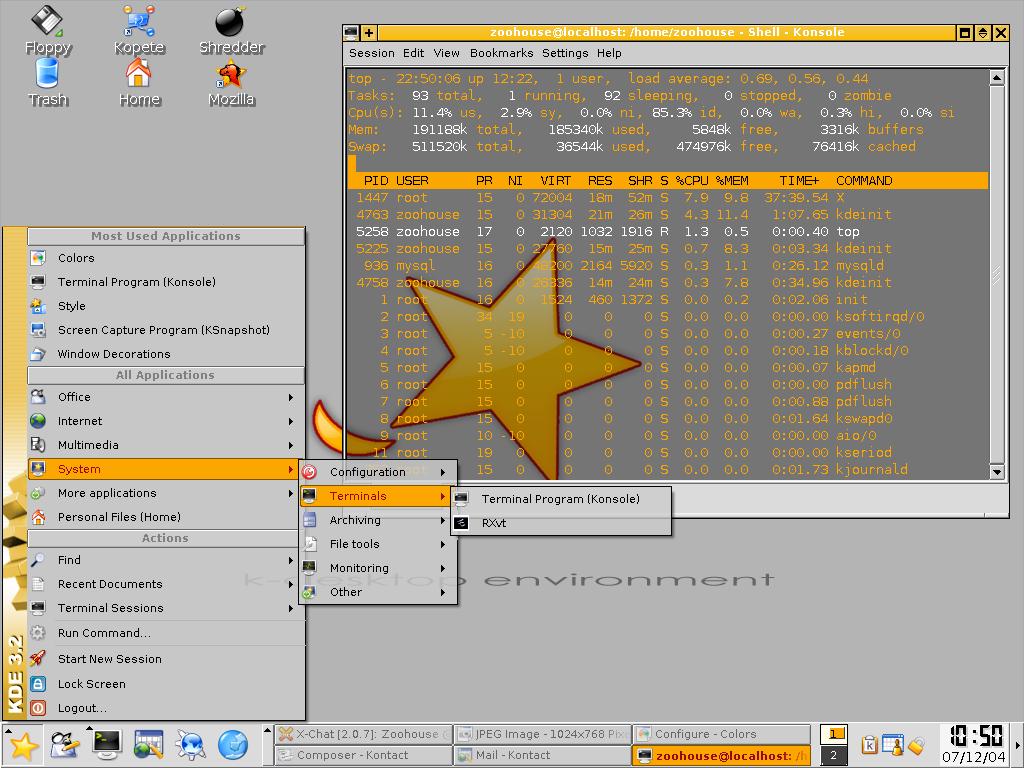
Task: Open the Settings menu in Konsole
Action: coord(565,53)
